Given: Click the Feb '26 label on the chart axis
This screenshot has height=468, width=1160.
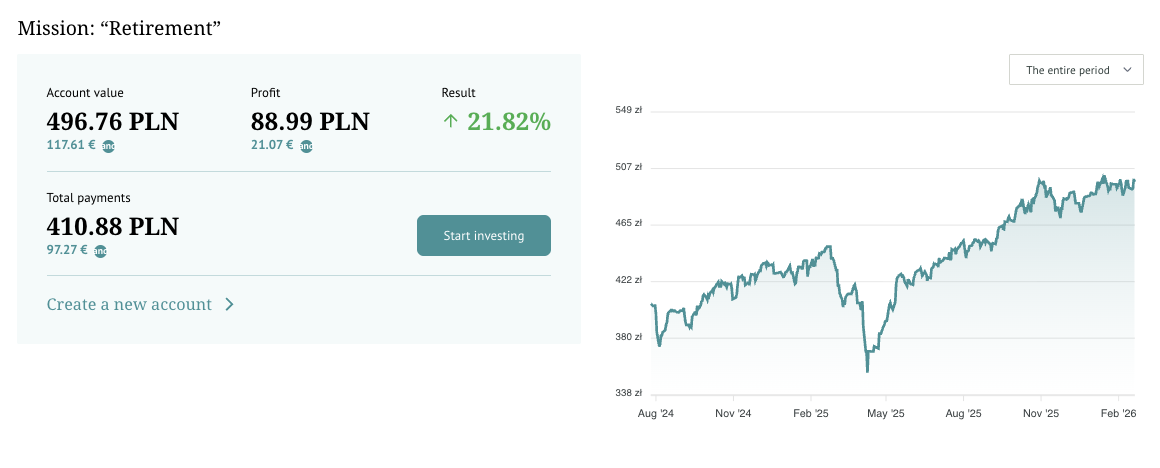Looking at the screenshot, I should pos(1118,413).
